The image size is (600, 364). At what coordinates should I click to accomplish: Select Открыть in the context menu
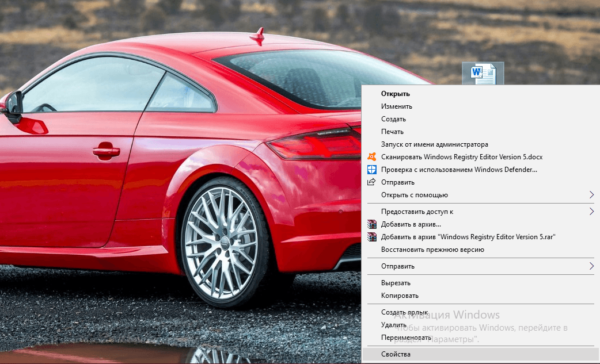(x=395, y=94)
